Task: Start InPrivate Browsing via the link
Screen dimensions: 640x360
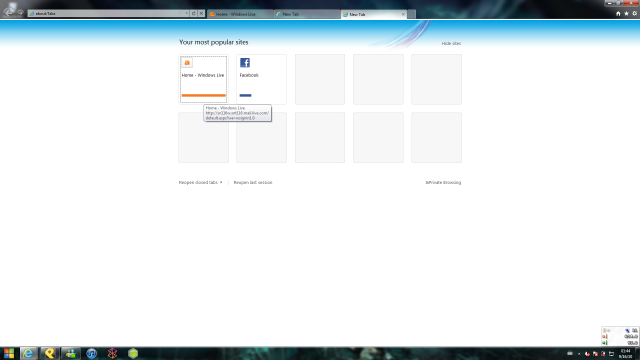Action: 443,182
